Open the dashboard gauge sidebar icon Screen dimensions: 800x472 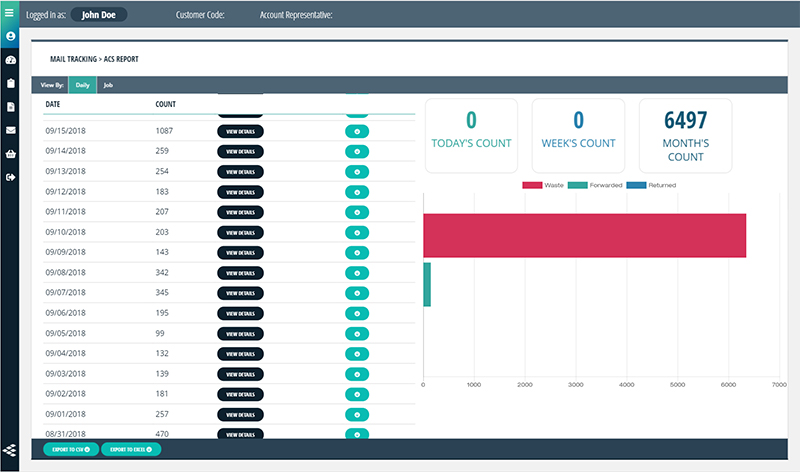[x=10, y=60]
